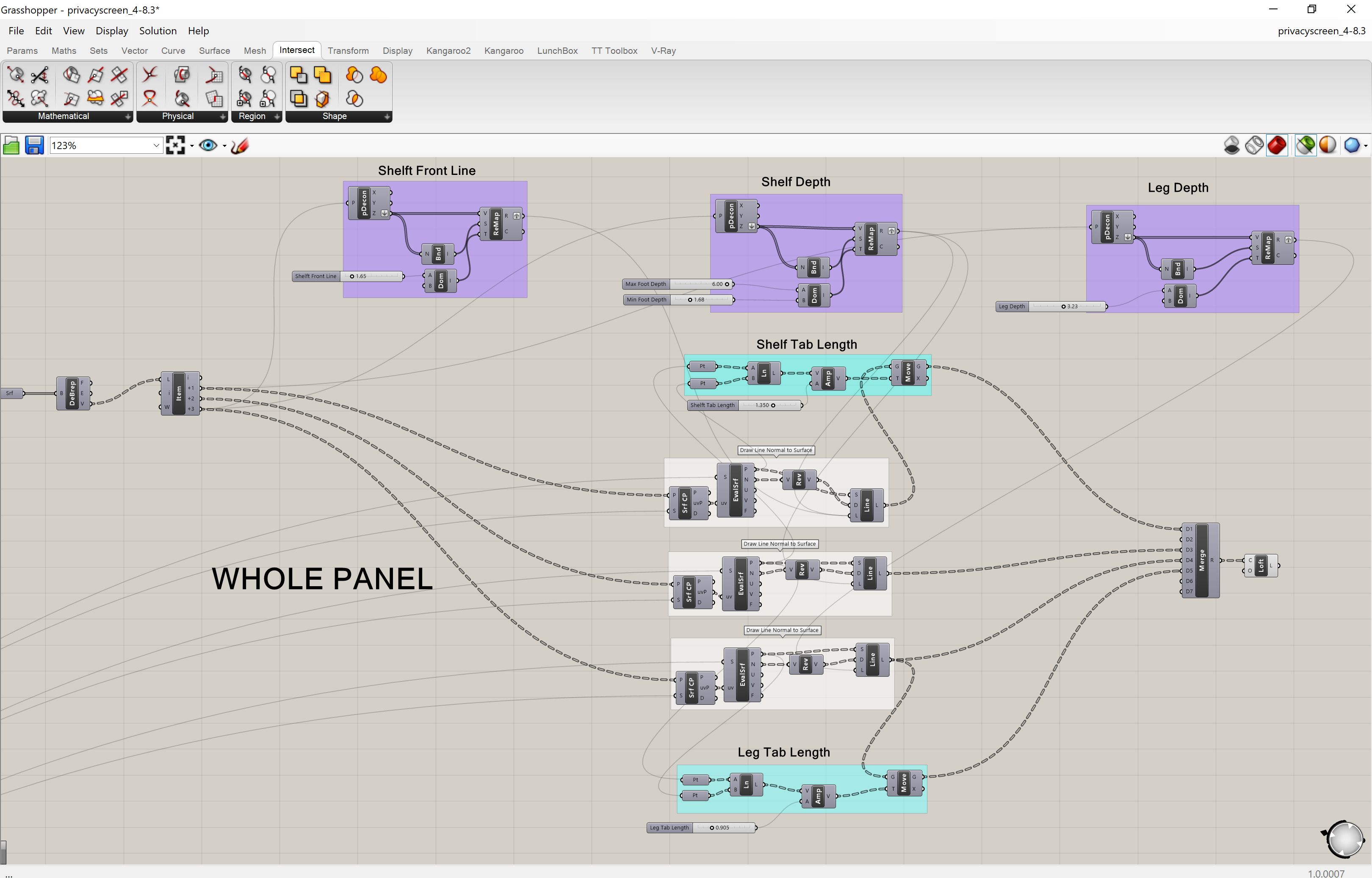Open the Solution menu

(x=158, y=31)
